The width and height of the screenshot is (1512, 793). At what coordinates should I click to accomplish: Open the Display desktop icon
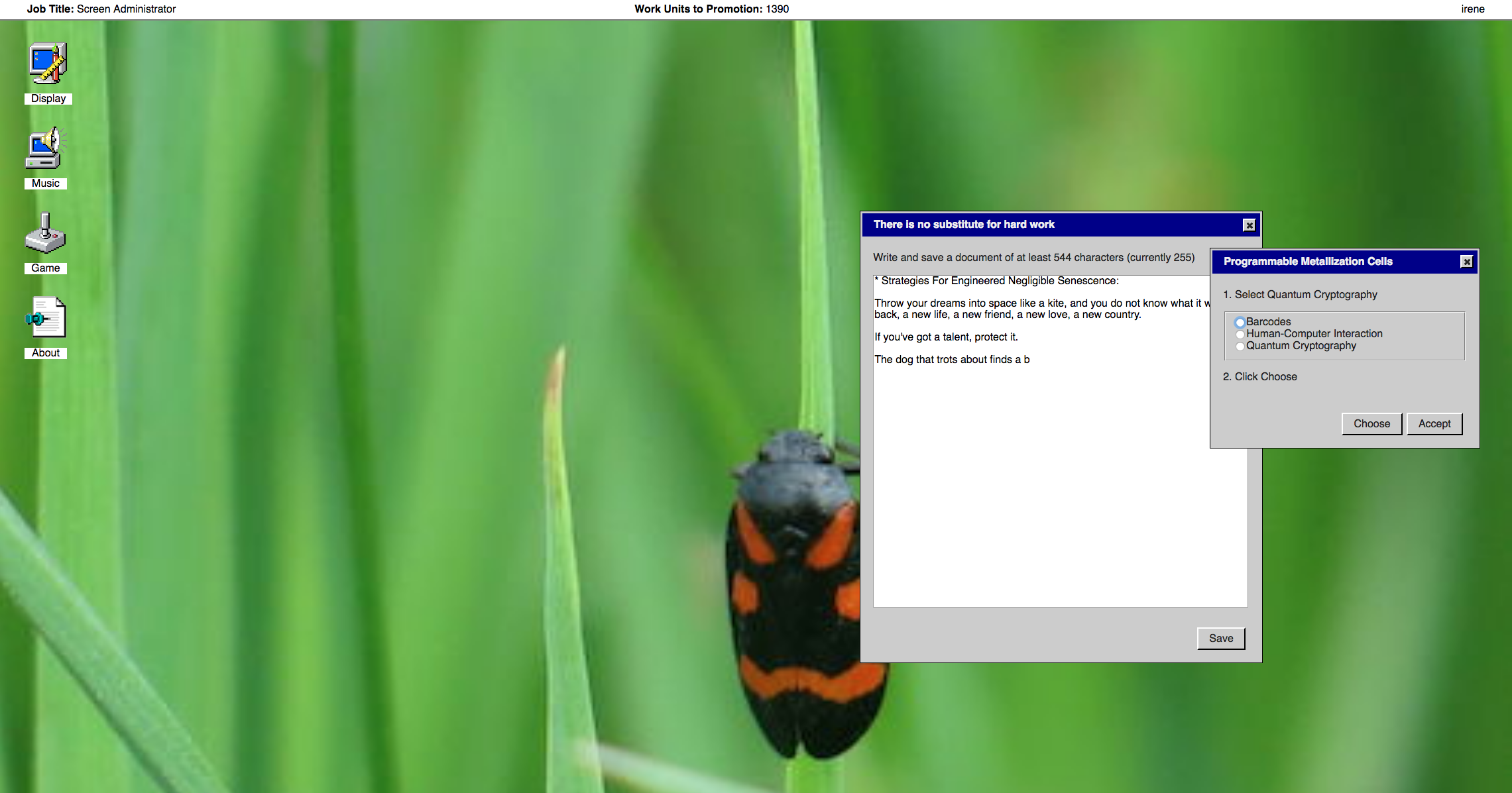[x=48, y=64]
